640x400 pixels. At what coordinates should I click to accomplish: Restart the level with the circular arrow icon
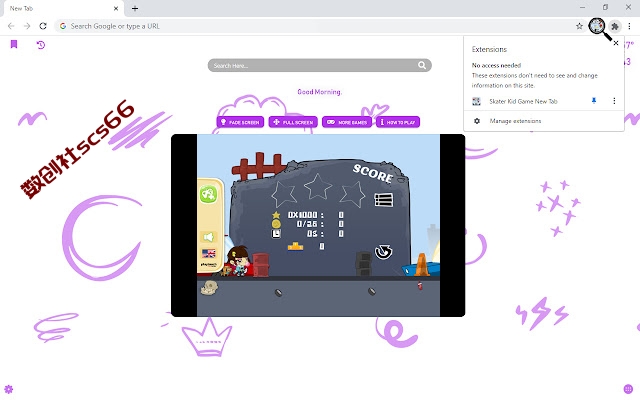(383, 251)
